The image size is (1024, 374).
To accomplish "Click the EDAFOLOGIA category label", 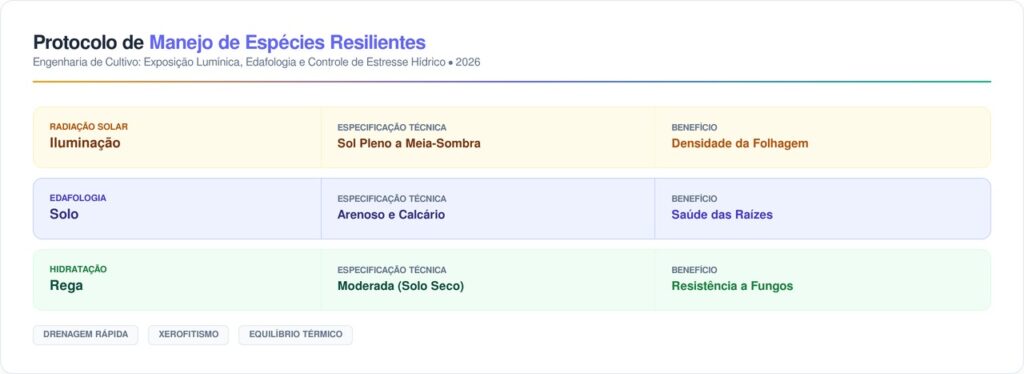I will [78, 198].
